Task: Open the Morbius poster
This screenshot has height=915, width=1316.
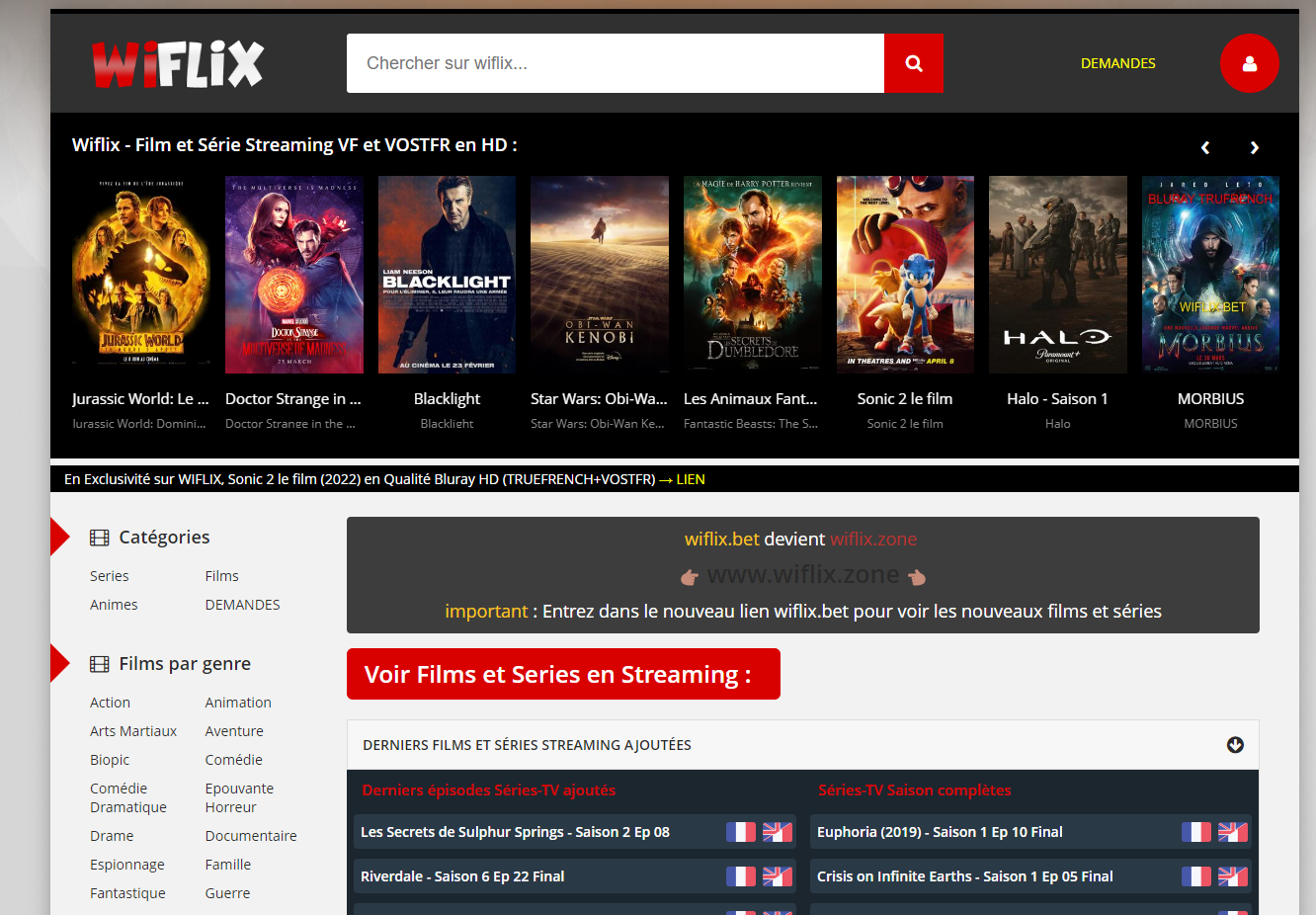Action: [x=1210, y=275]
